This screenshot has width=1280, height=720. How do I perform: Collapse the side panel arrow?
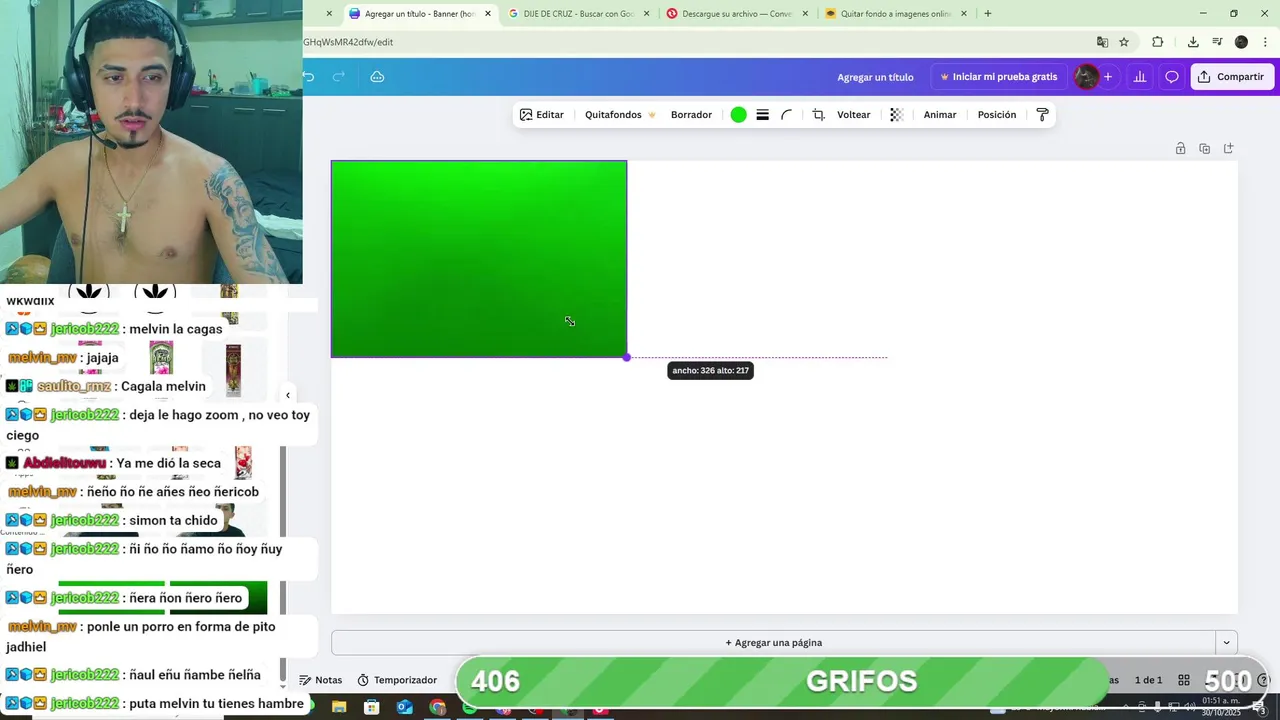pyautogui.click(x=288, y=395)
